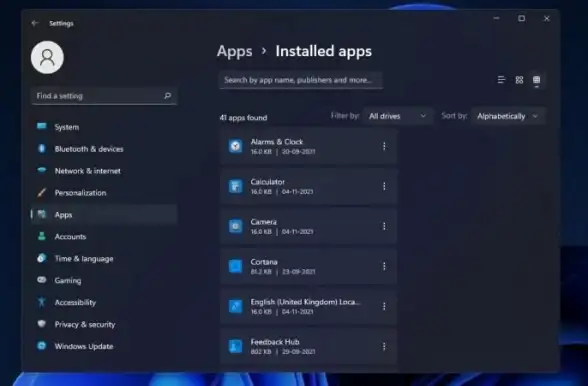Click the 41 apps found text

[243, 118]
